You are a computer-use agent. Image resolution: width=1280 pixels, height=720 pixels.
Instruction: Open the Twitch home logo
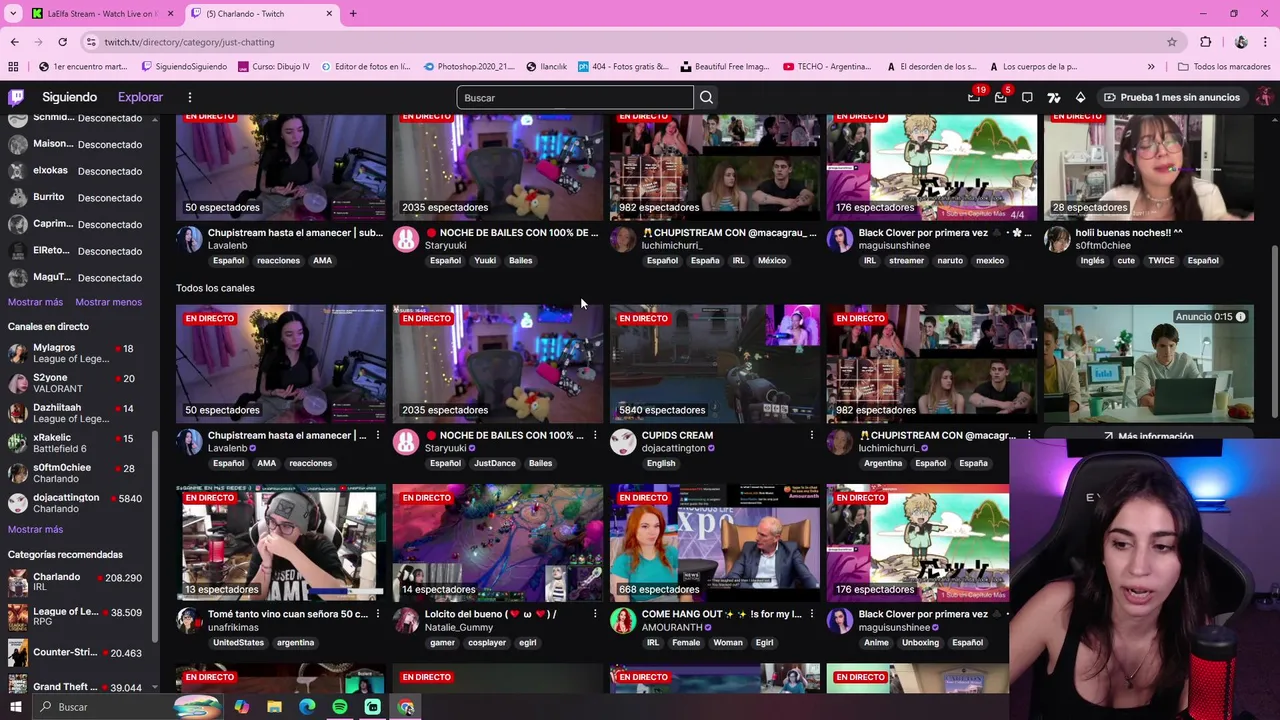click(x=16, y=97)
